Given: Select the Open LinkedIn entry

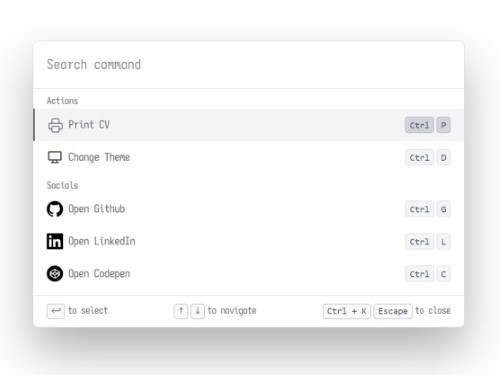Looking at the screenshot, I should click(249, 241).
